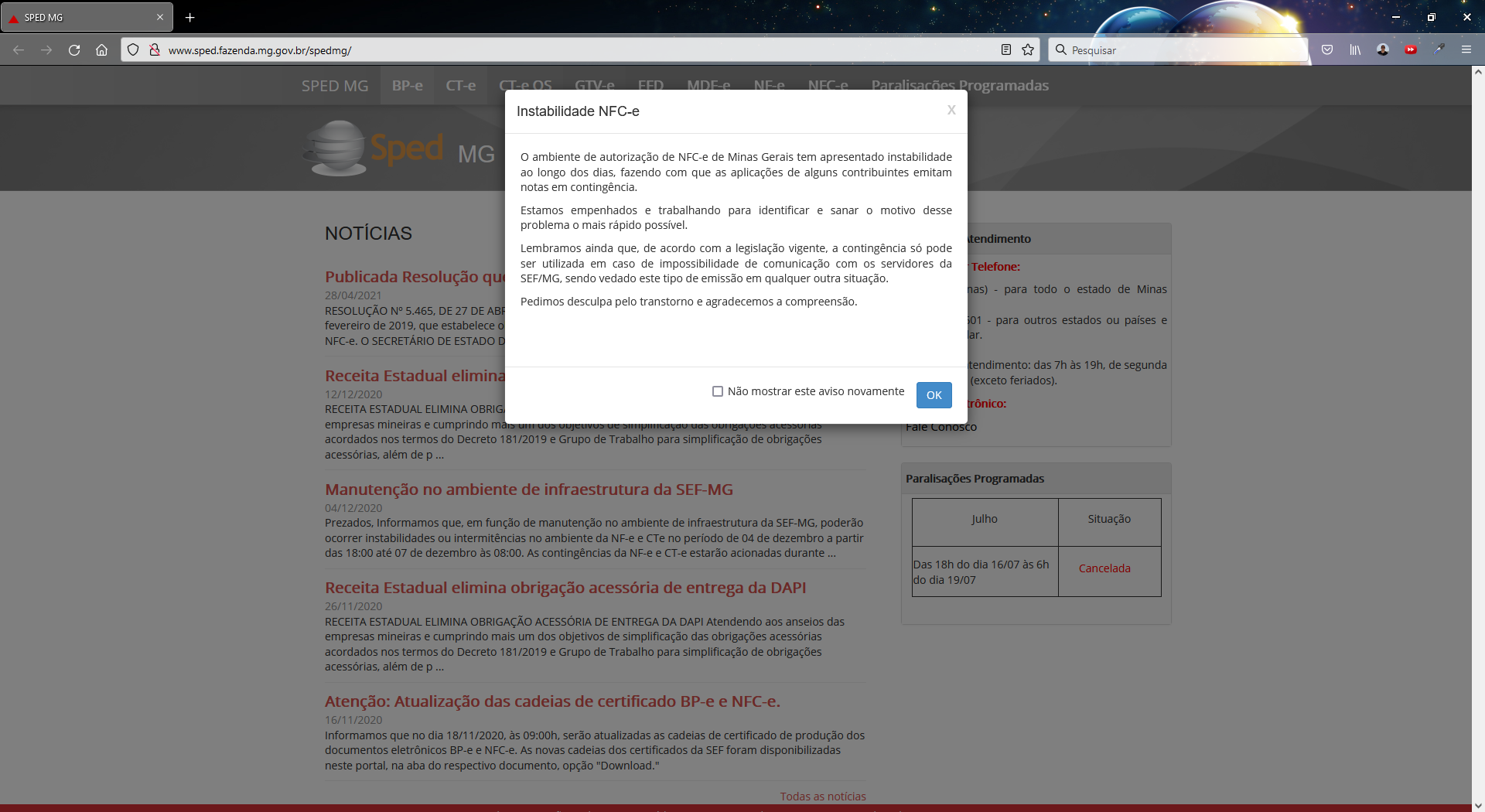Screen dimensions: 1485x812
Task: Open 'Todas as notícias' link
Action: coord(823,797)
